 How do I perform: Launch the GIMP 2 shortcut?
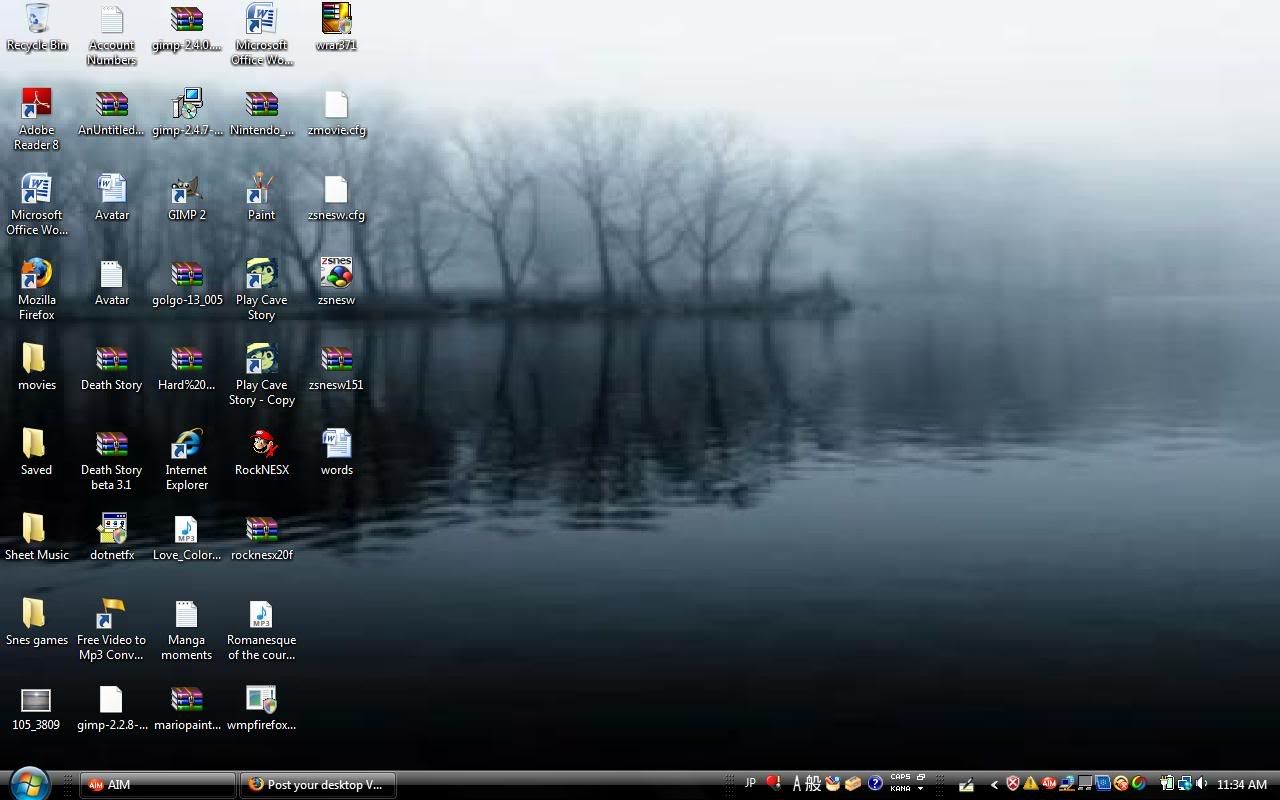click(x=187, y=198)
